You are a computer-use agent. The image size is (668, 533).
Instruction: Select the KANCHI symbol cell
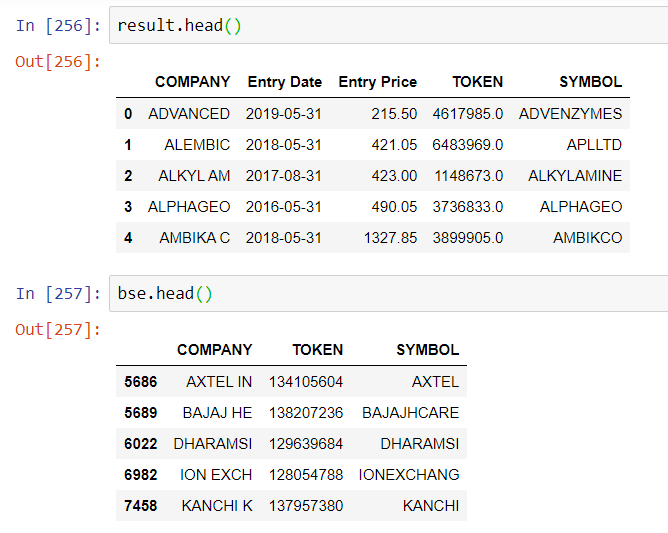click(x=431, y=506)
